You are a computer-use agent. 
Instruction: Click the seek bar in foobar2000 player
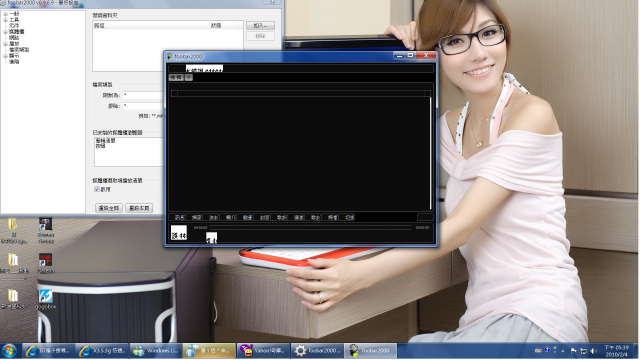[311, 227]
